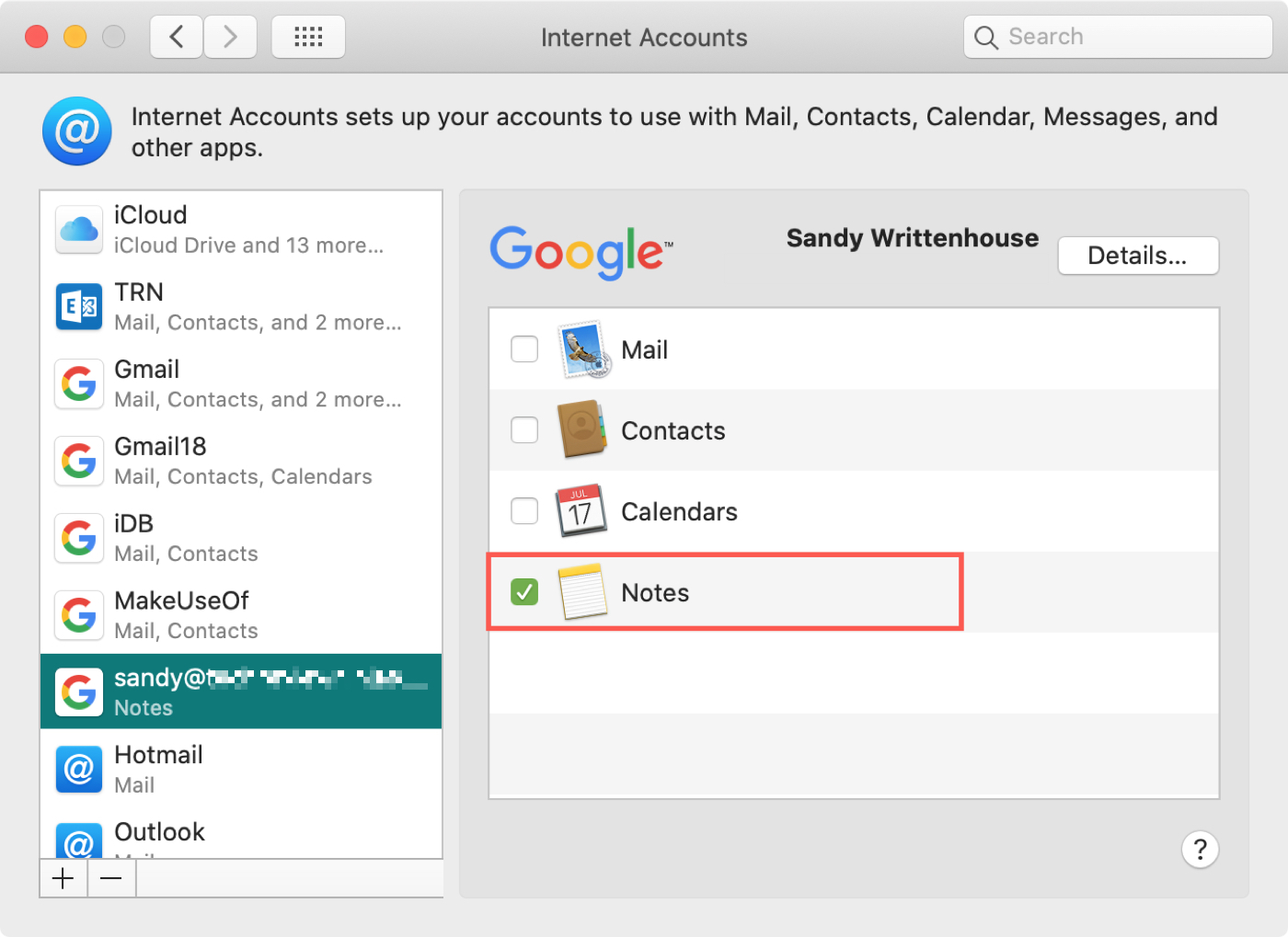Screen dimensions: 1288x937
Task: Select the Gmail18 account name
Action: pyautogui.click(x=160, y=447)
